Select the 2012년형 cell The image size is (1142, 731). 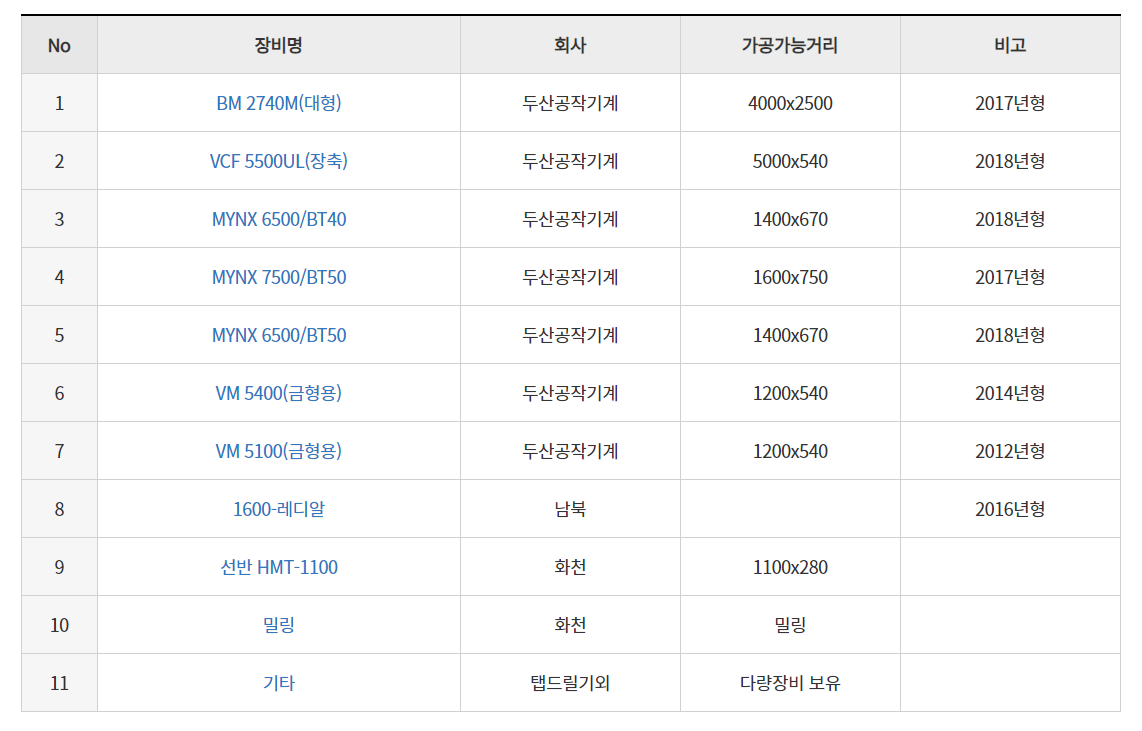(x=1010, y=451)
